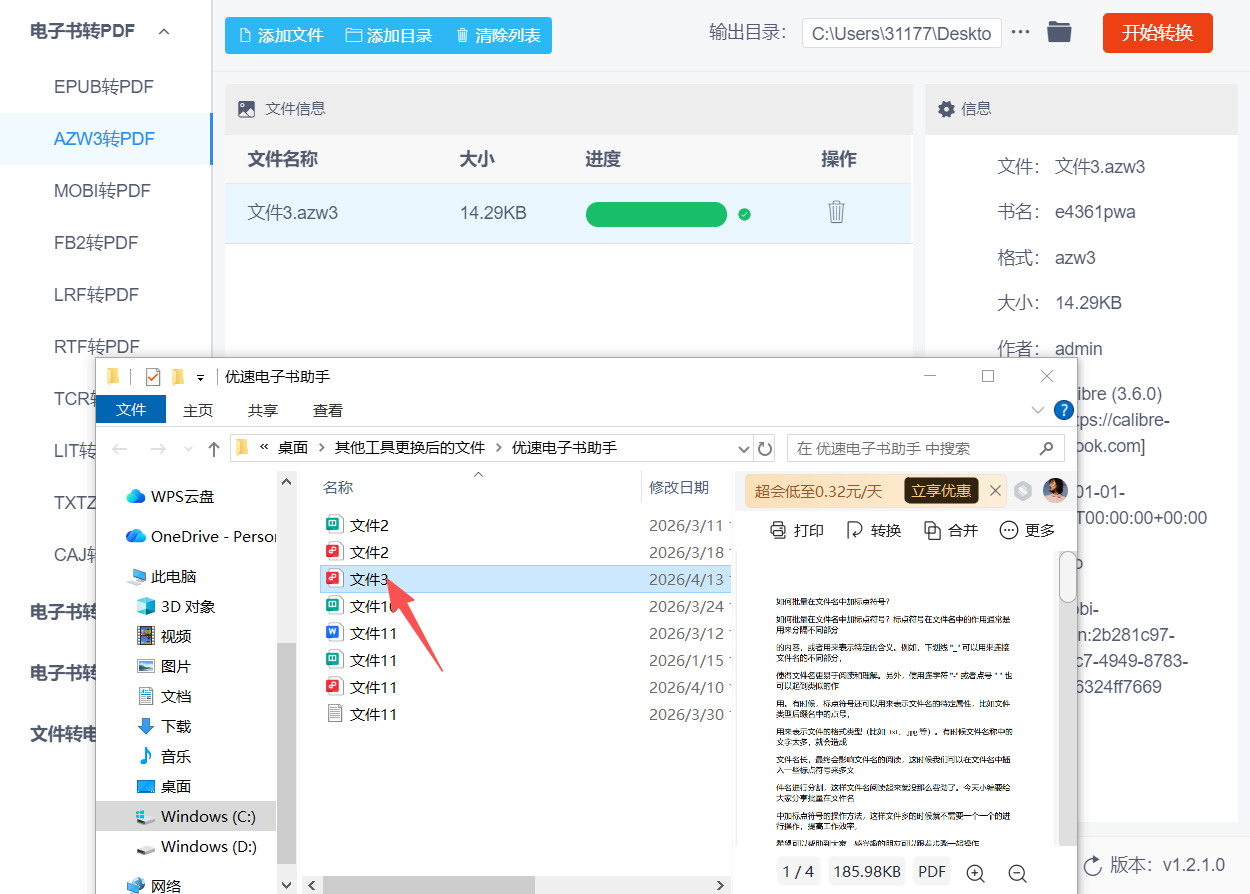Select FB2转PDF in the sidebar

[104, 243]
